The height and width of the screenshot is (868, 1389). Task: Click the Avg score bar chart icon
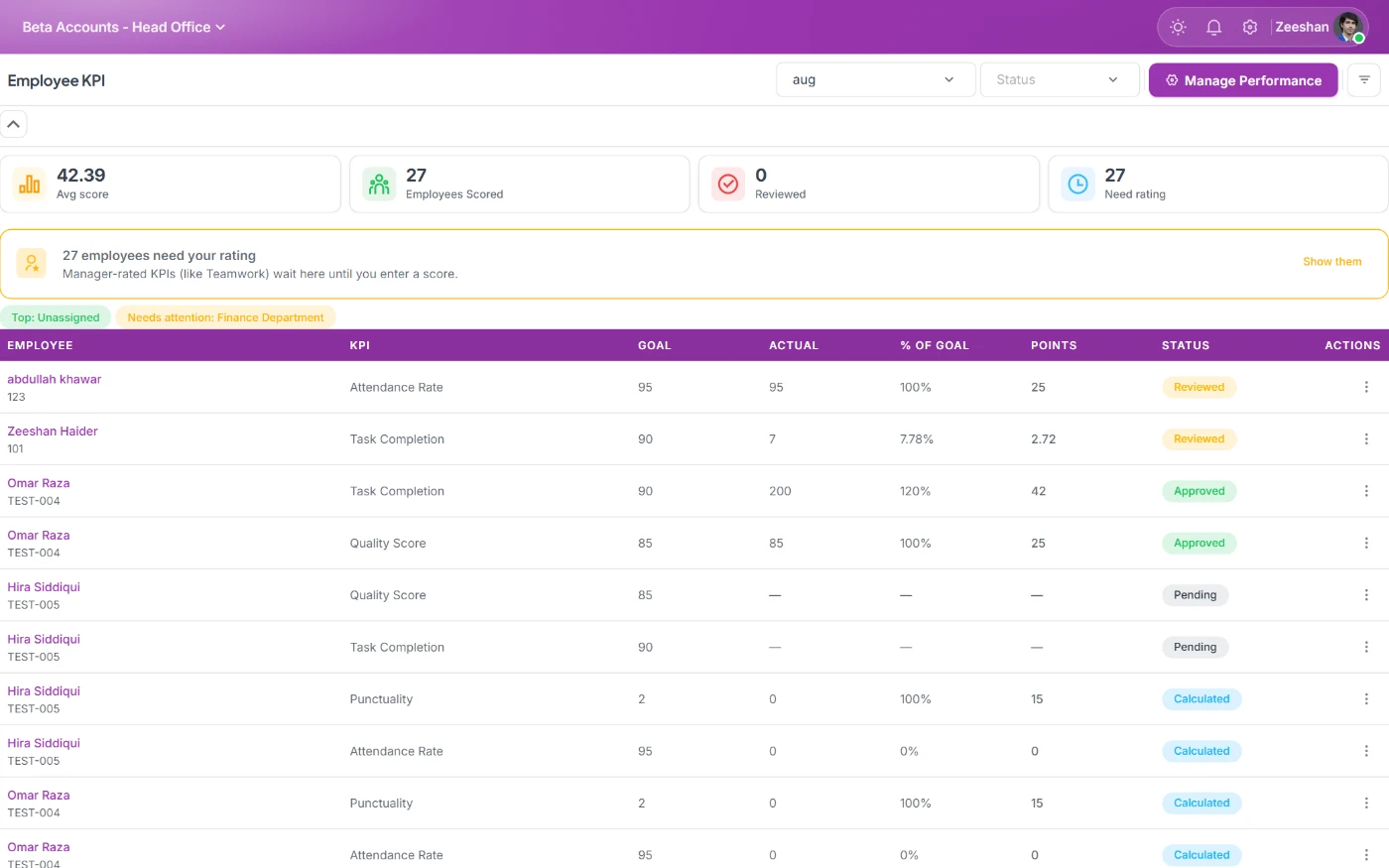(29, 184)
